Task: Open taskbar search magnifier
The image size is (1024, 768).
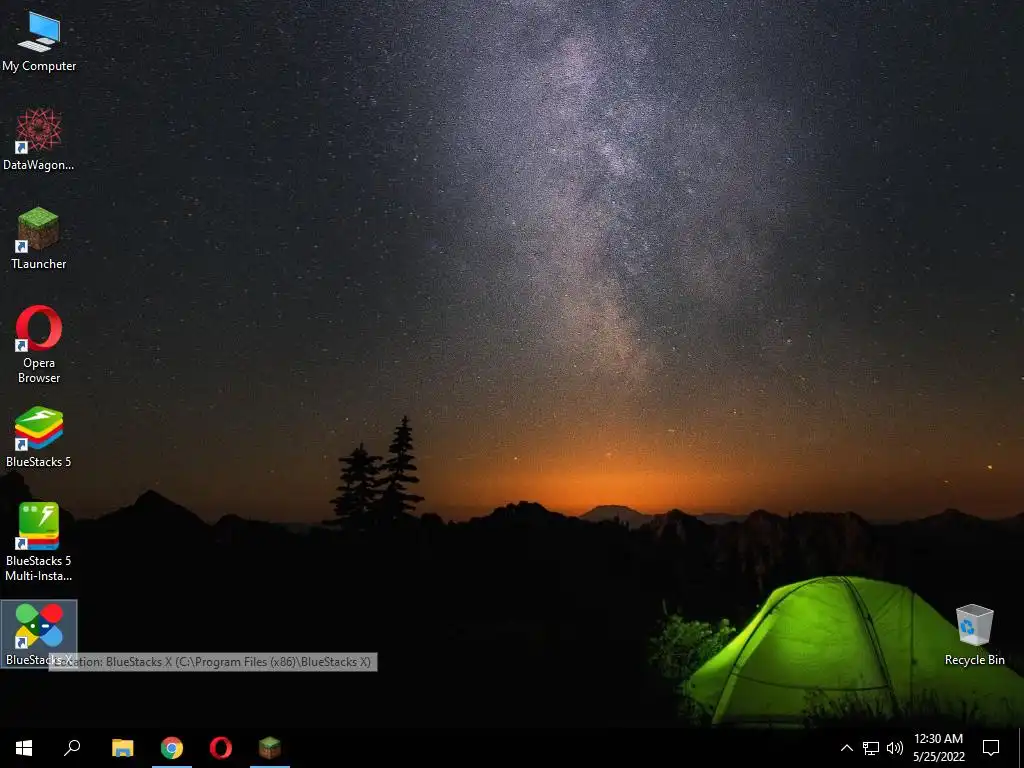Action: [x=72, y=748]
